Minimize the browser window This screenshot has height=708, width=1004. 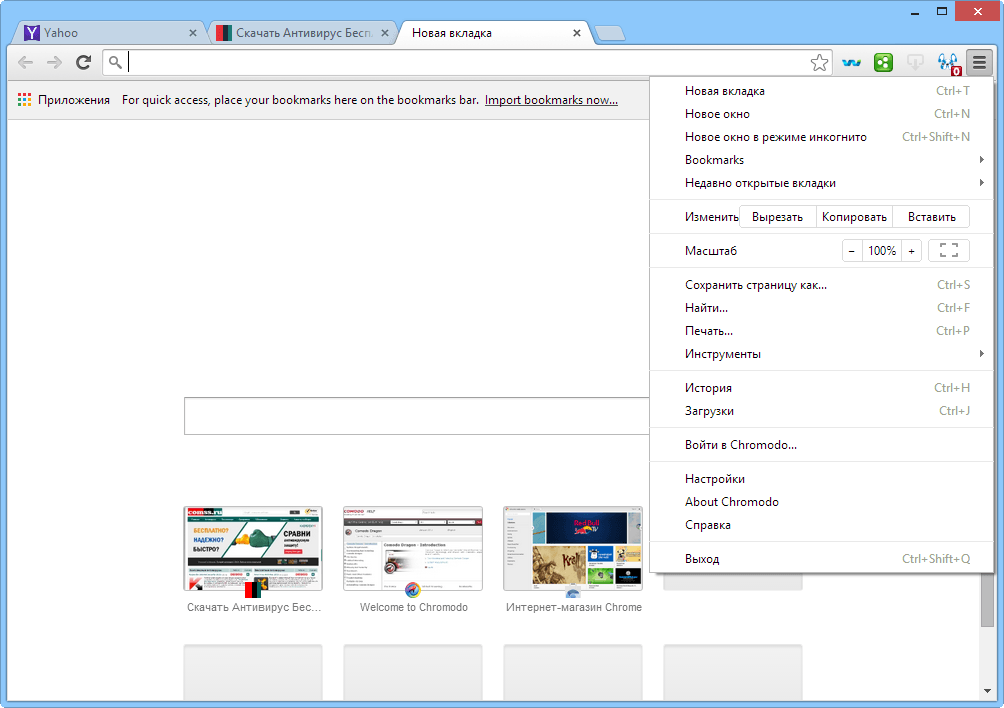915,12
